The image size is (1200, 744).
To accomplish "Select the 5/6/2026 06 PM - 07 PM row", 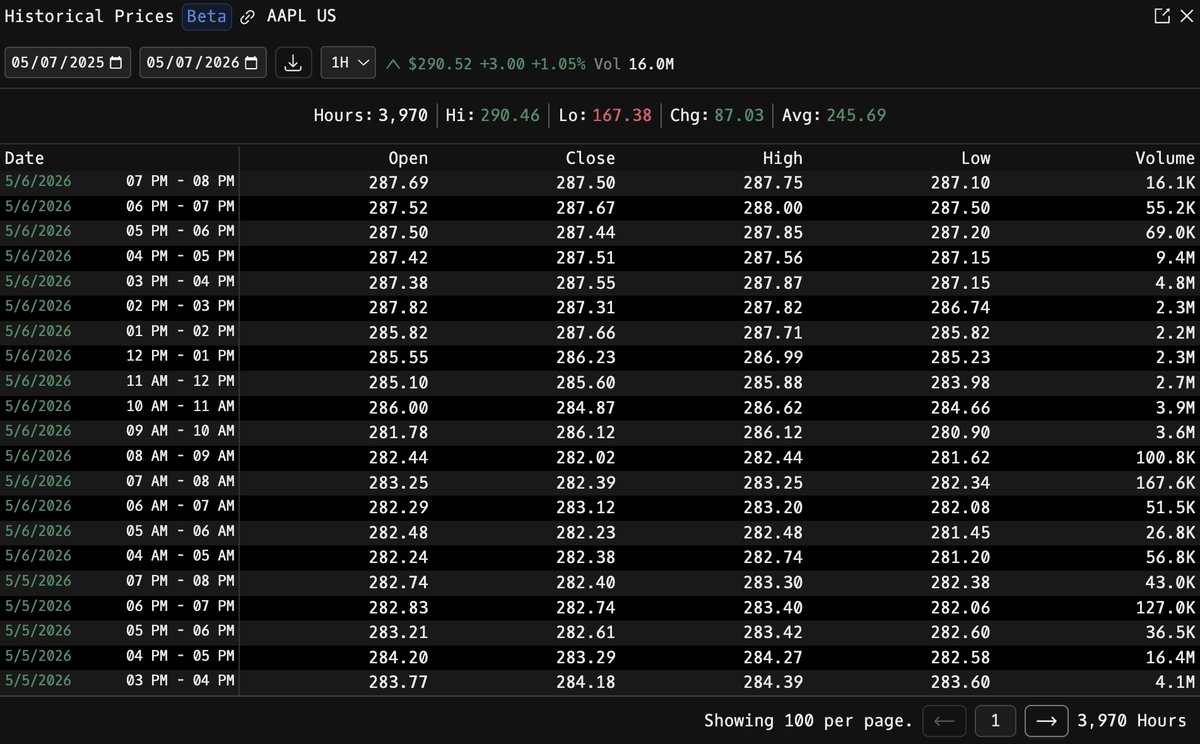I will (x=600, y=208).
